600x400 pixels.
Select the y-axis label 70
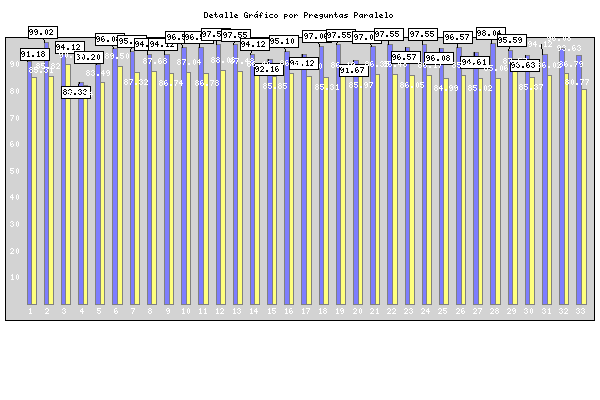click(15, 118)
